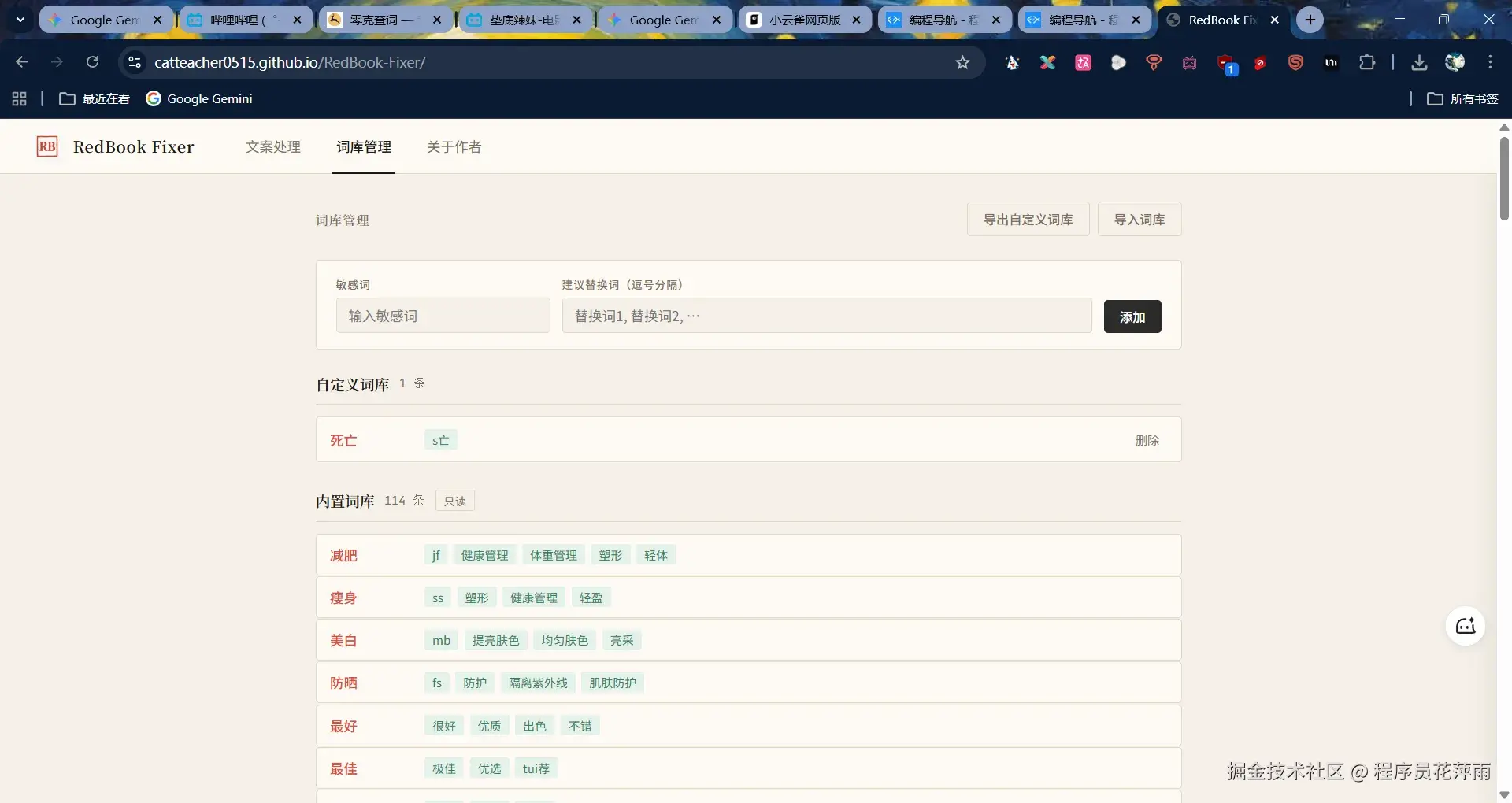Open the Chrome three-dot menu
The width and height of the screenshot is (1512, 803).
click(x=1490, y=62)
